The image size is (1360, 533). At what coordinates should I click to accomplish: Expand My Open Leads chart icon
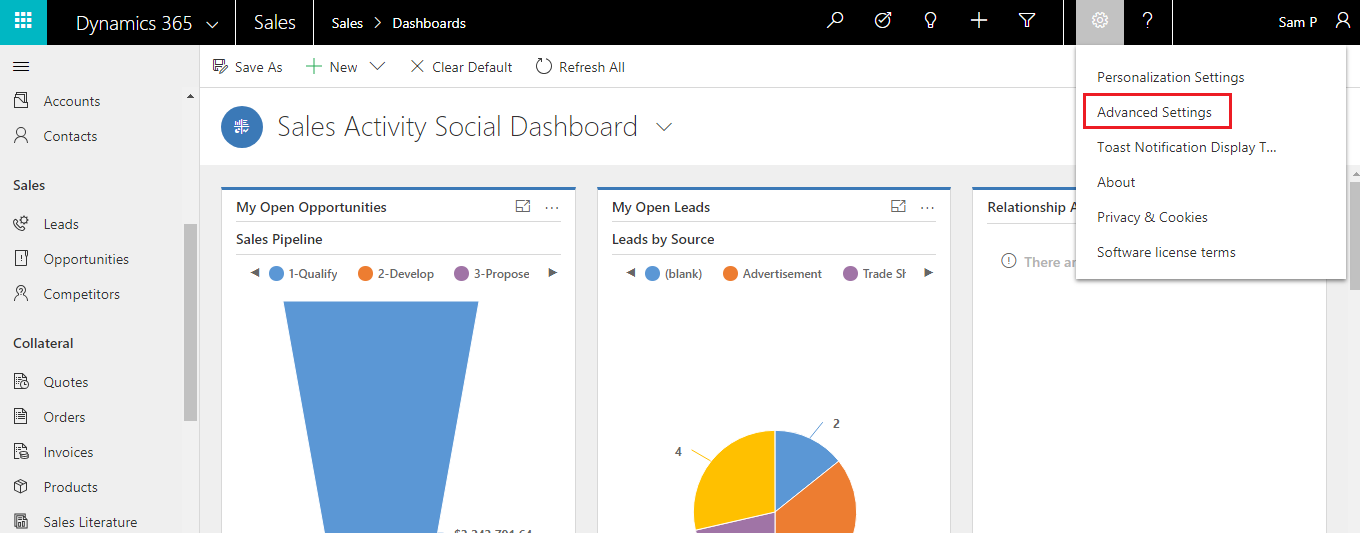tap(898, 206)
